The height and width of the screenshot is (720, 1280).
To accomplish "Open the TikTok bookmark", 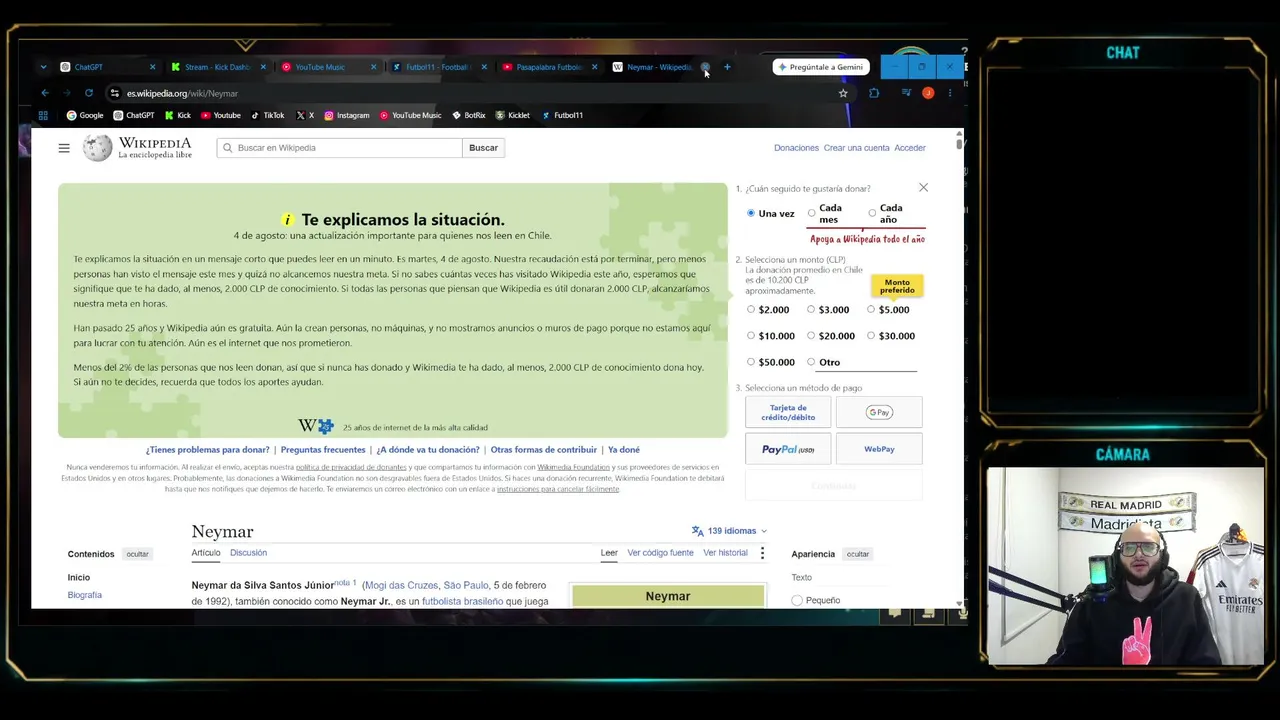I will tap(268, 115).
